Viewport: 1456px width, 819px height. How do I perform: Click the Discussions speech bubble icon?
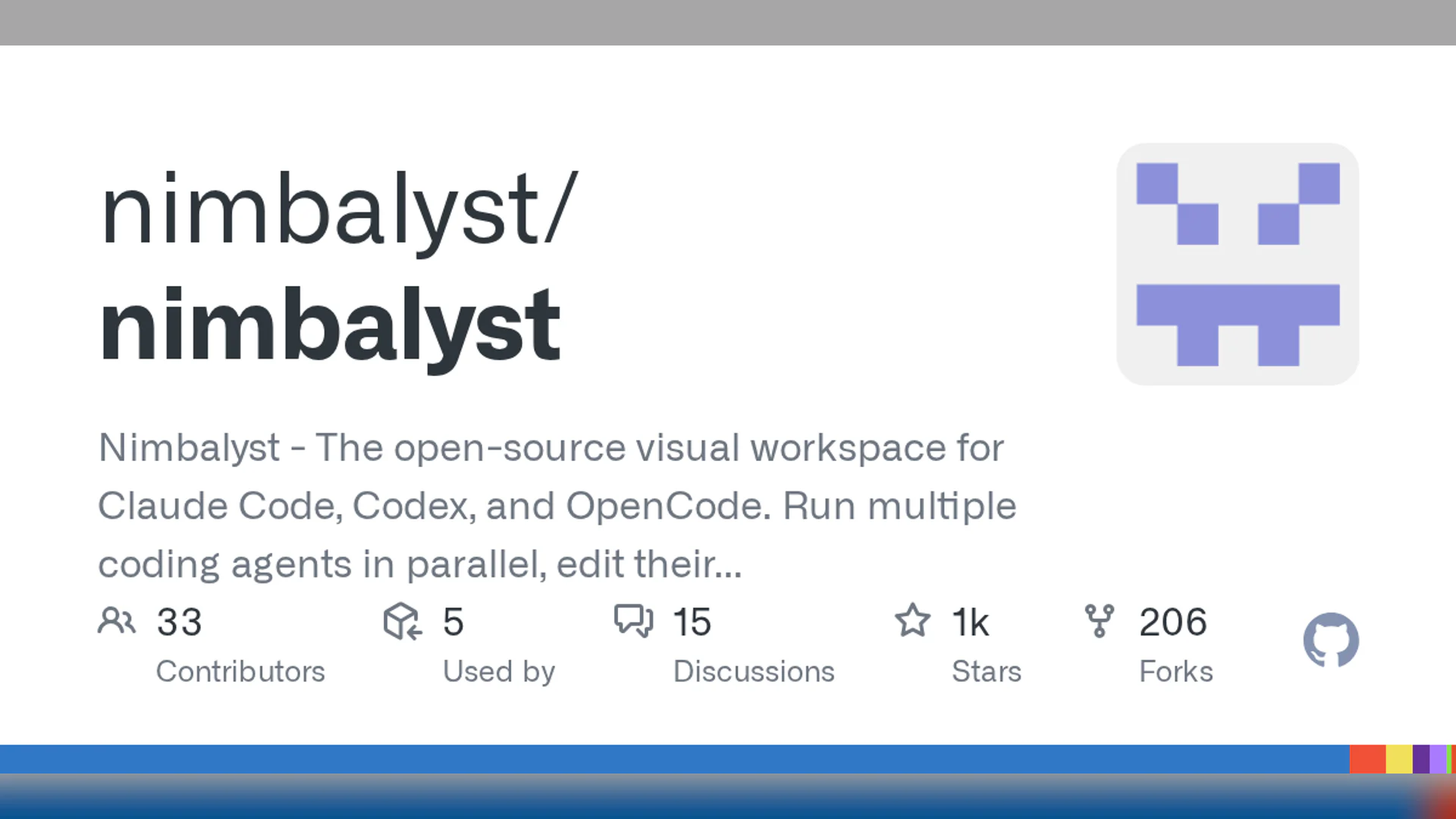633,621
